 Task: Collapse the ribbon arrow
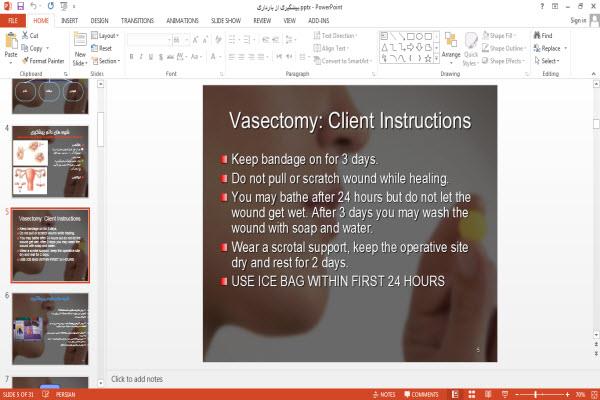coord(593,73)
